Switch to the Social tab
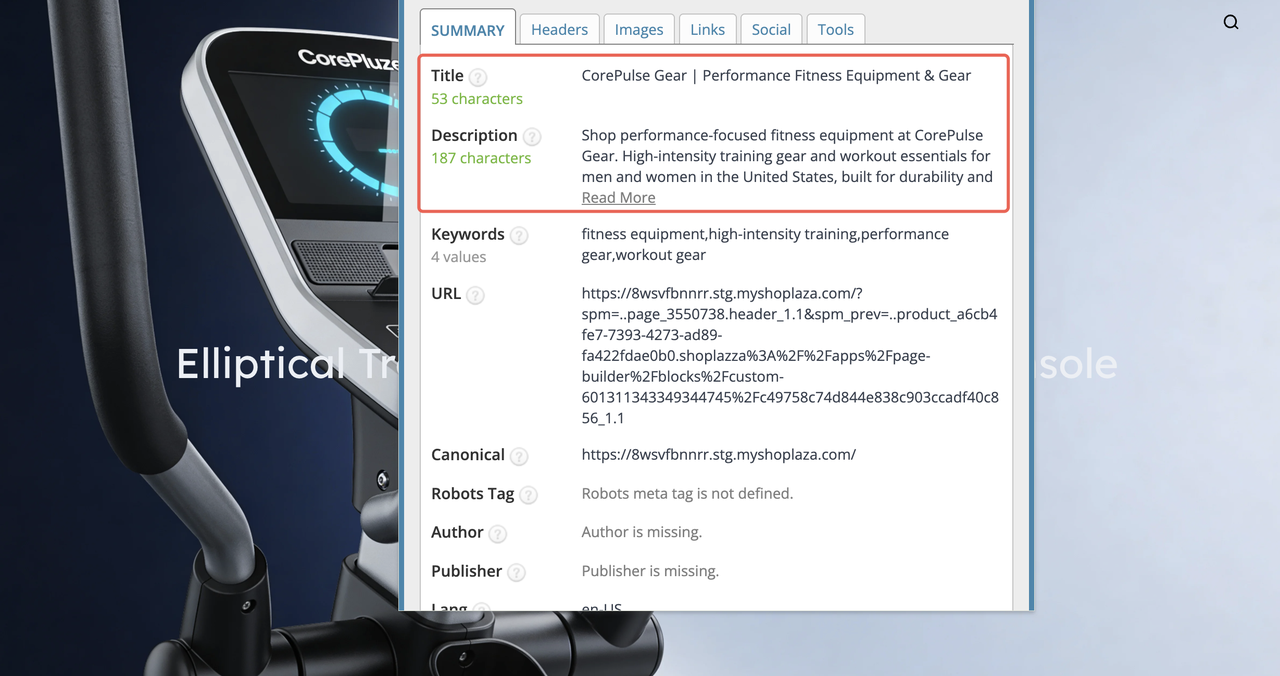Viewport: 1280px width, 676px height. coord(771,29)
